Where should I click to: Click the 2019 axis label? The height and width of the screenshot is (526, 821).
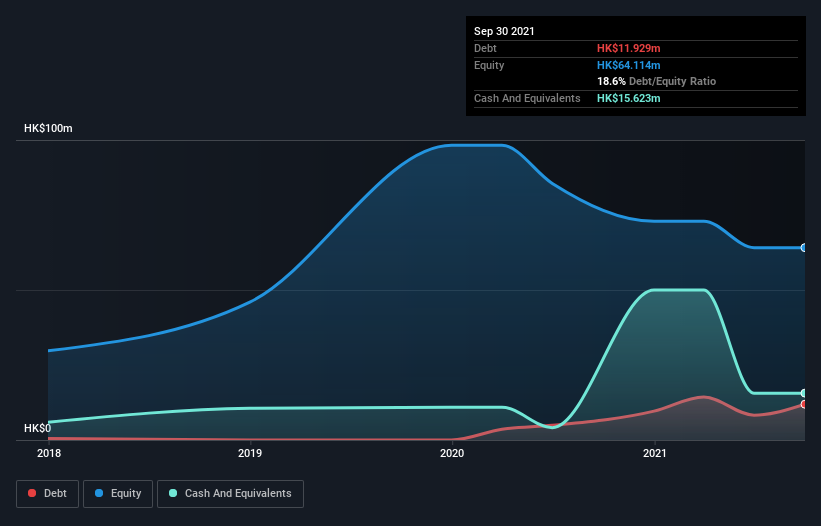click(x=250, y=453)
